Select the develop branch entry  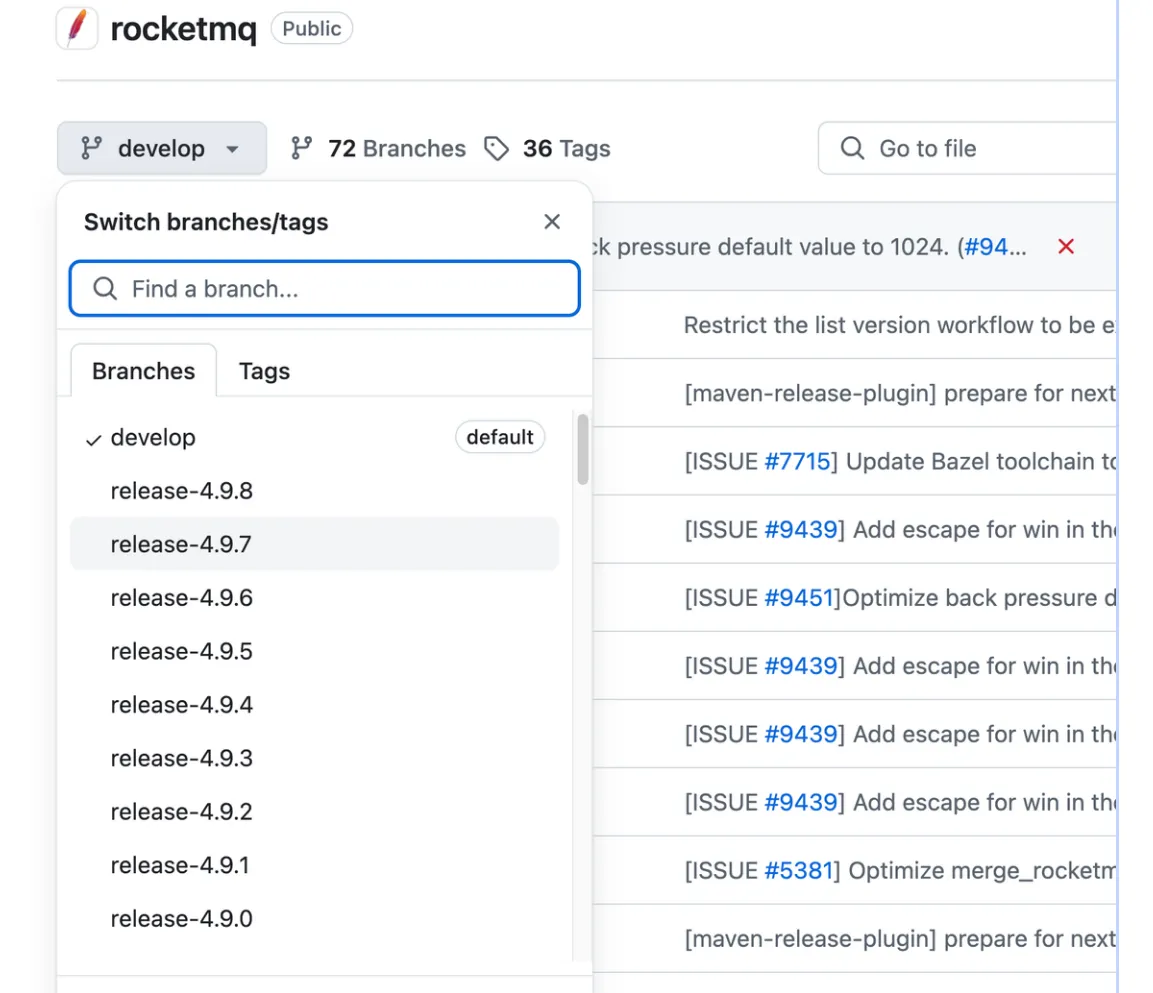pyautogui.click(x=315, y=437)
